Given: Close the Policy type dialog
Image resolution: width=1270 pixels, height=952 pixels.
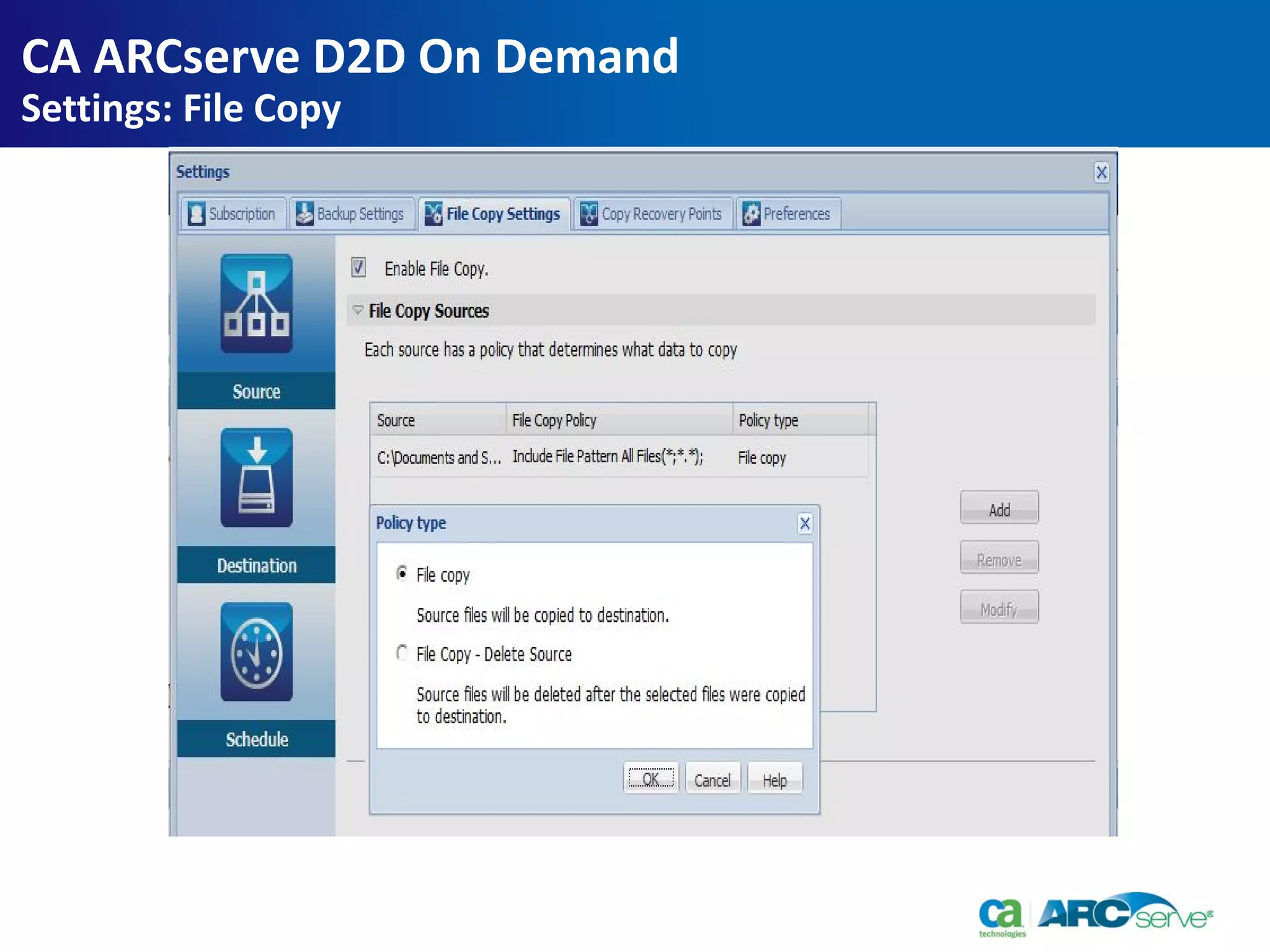Looking at the screenshot, I should tap(804, 524).
